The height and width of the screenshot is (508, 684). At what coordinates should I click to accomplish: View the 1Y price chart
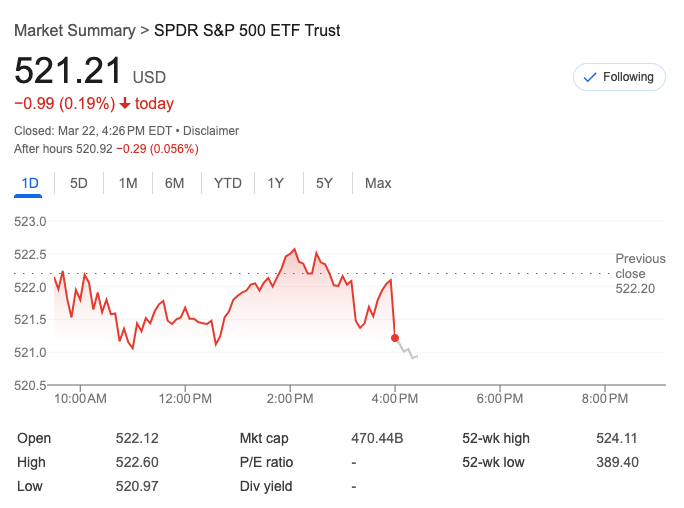coord(276,183)
